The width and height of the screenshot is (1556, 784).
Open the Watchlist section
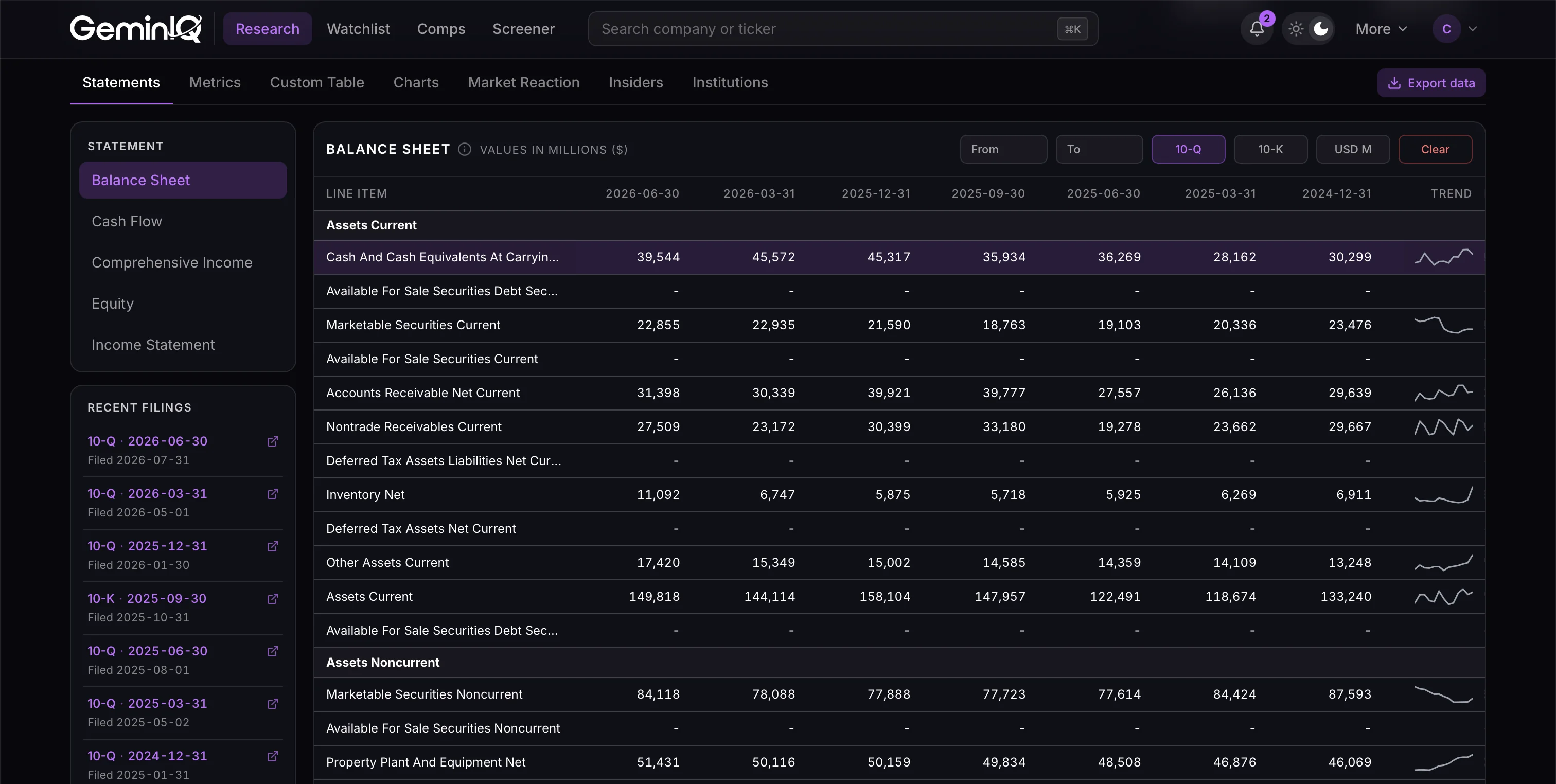358,29
